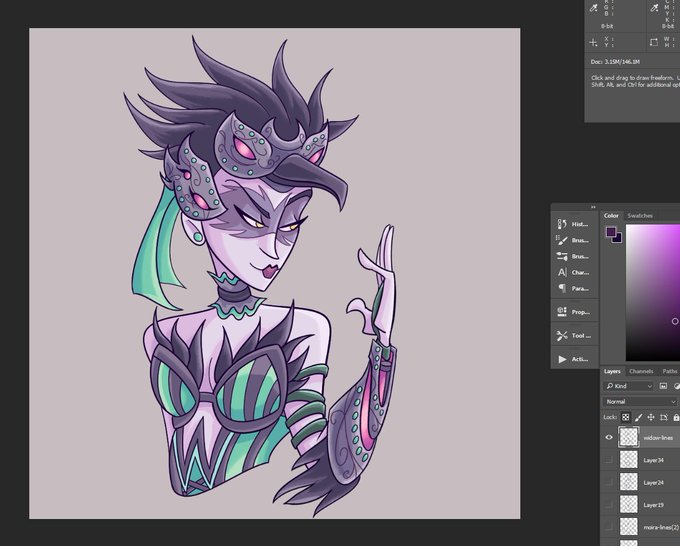This screenshot has height=546, width=680.
Task: Open the Character panel icon
Action: (x=562, y=272)
